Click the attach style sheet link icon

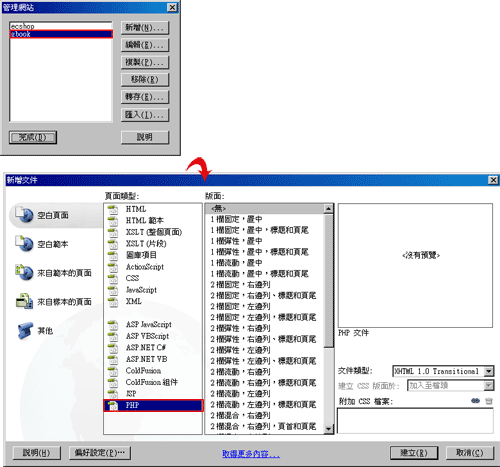click(x=476, y=401)
